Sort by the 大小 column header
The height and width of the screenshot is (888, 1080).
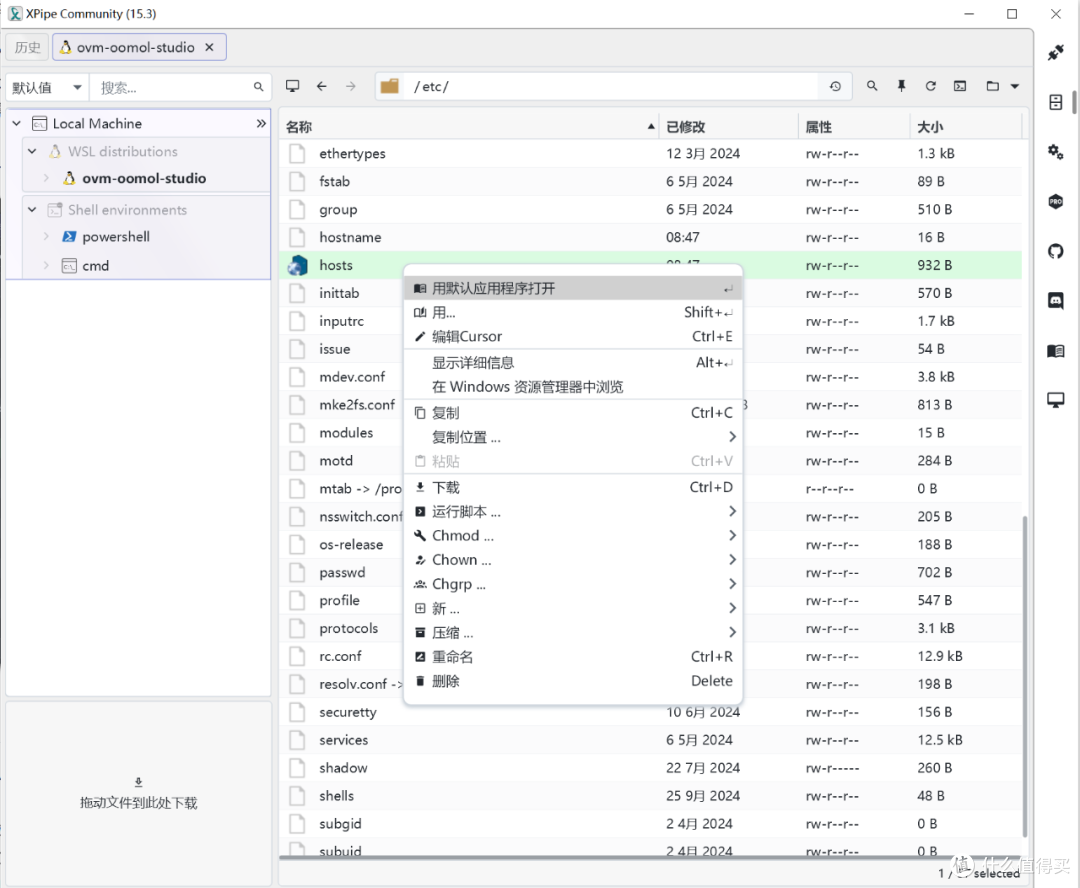pyautogui.click(x=966, y=127)
